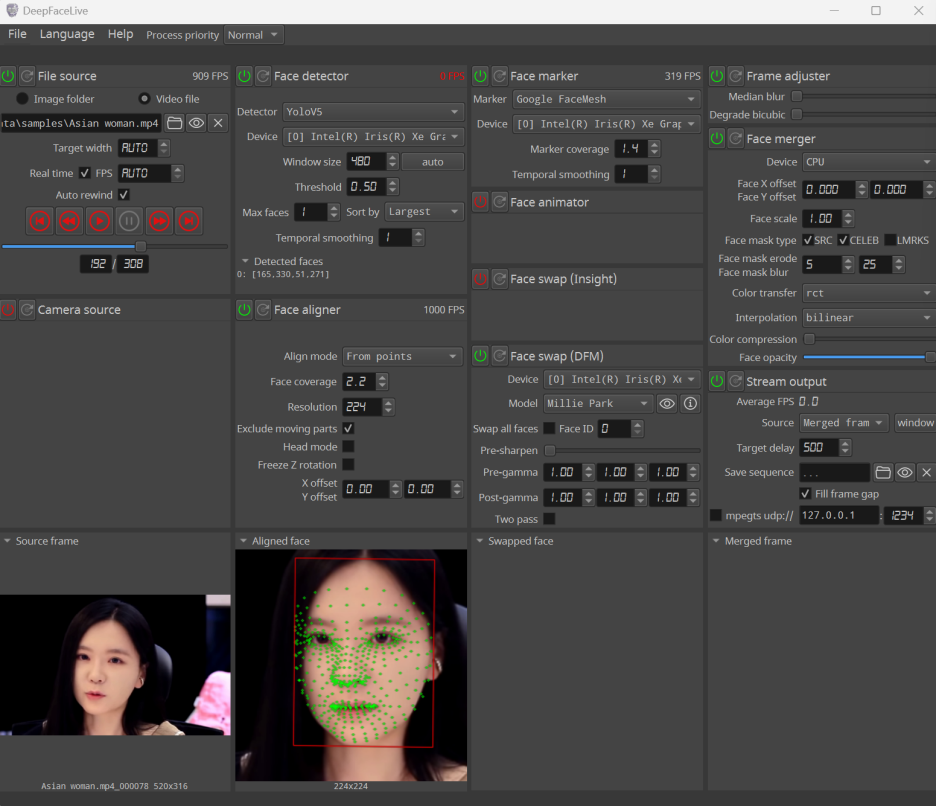Open Process priority dropdown
The height and width of the screenshot is (806, 936).
click(254, 35)
